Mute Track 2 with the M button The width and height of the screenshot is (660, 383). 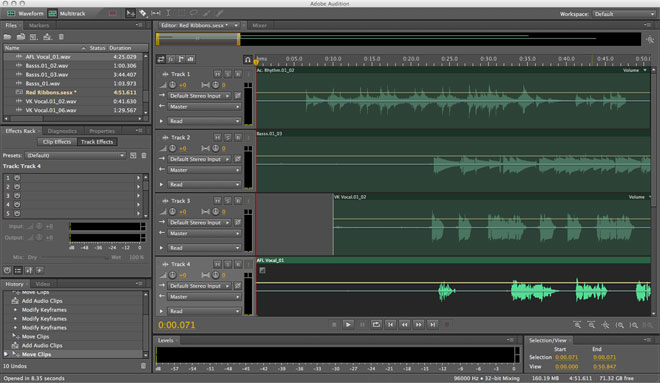(217, 138)
